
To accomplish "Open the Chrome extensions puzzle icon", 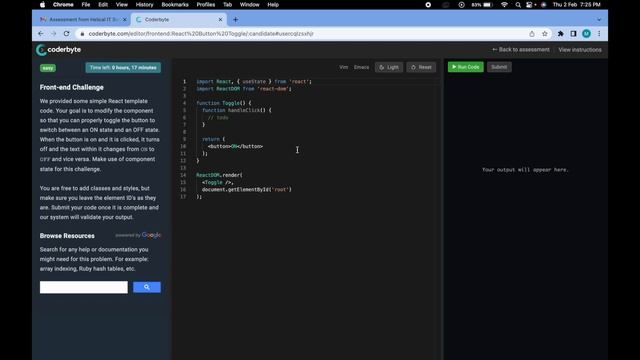I will (x=560, y=34).
